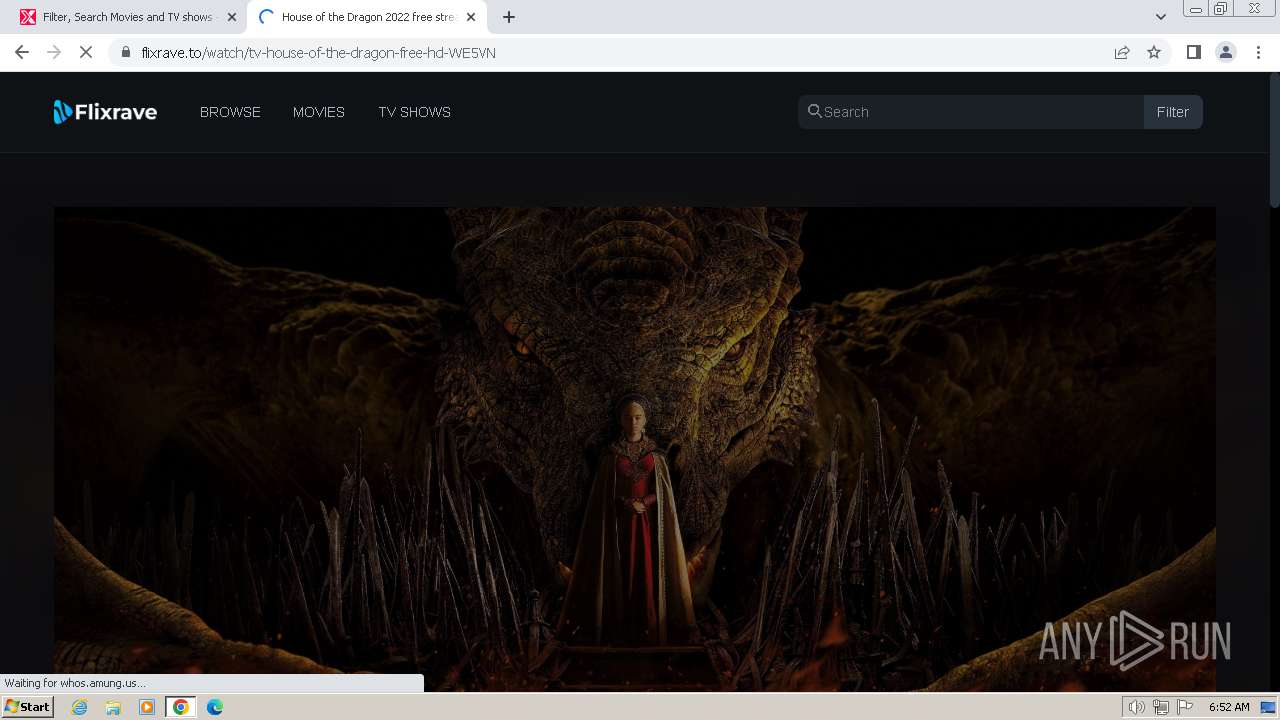Click the address bar URL
This screenshot has width=1280, height=720.
[x=318, y=53]
